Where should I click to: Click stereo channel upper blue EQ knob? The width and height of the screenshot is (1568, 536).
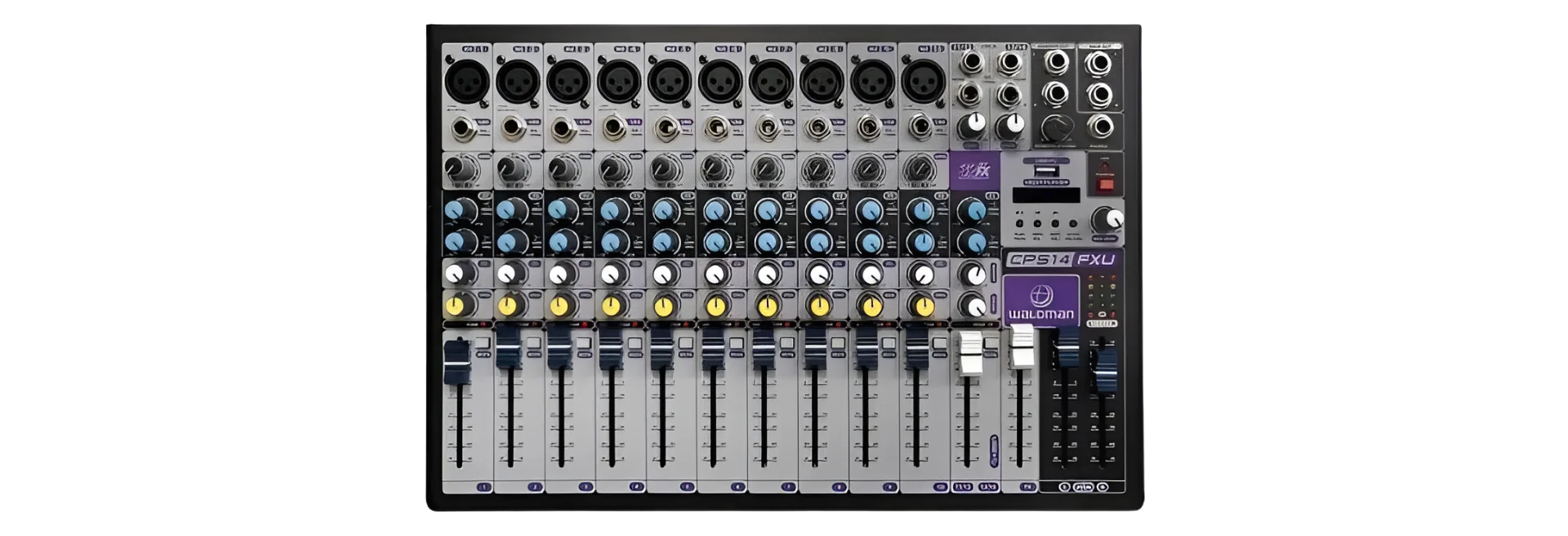tap(972, 211)
